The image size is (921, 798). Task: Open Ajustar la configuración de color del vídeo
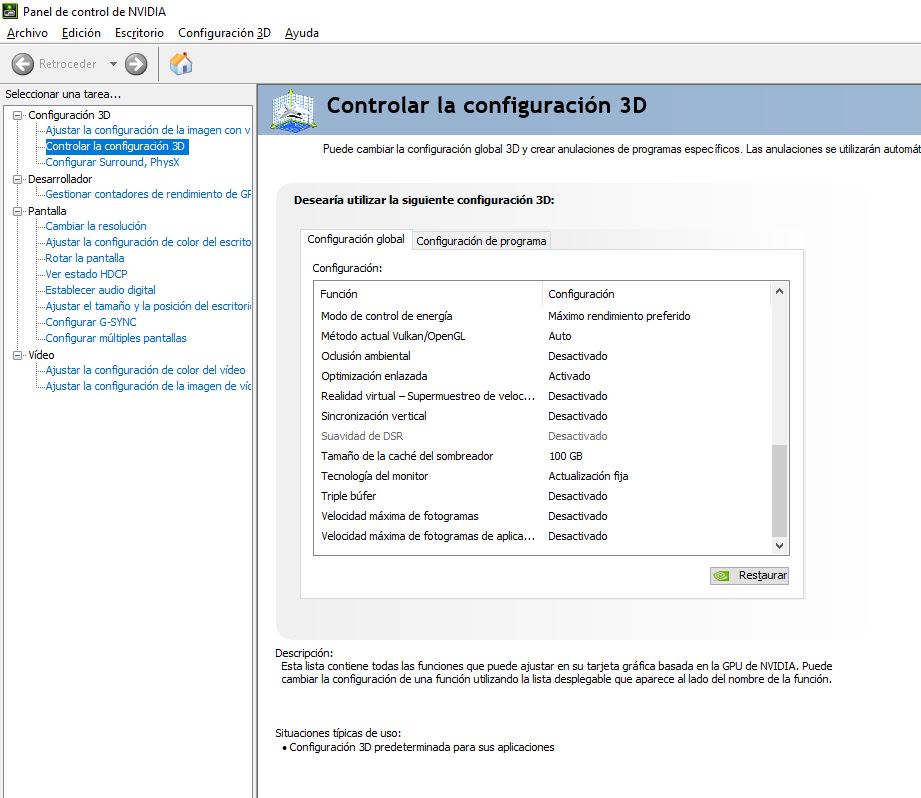click(x=145, y=371)
